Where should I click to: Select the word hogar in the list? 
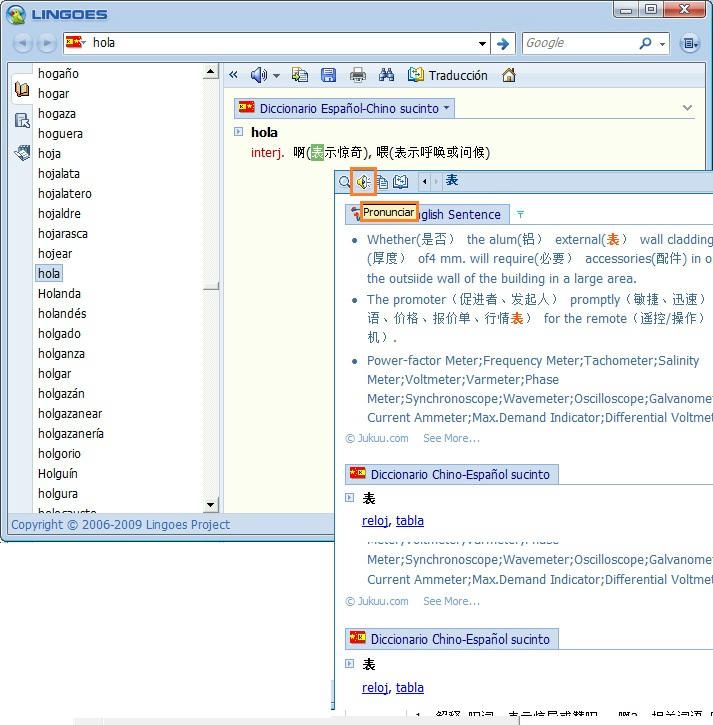point(54,93)
